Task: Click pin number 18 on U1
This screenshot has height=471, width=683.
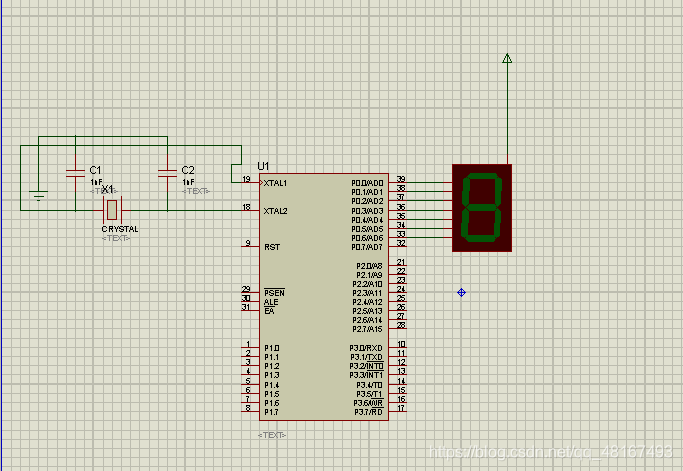Action: pos(247,207)
